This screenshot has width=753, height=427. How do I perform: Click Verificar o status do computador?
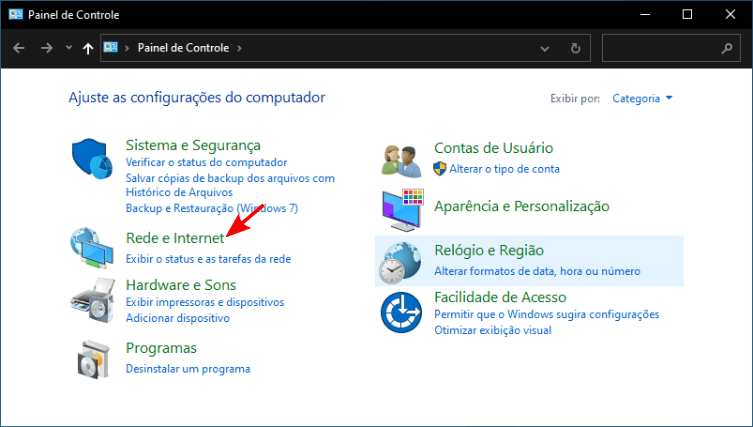[x=206, y=162]
